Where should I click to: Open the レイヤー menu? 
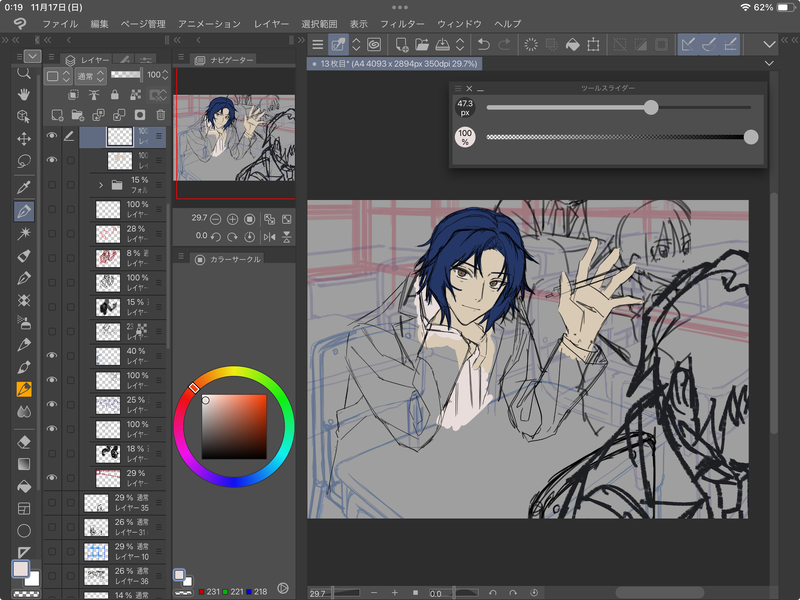click(271, 24)
